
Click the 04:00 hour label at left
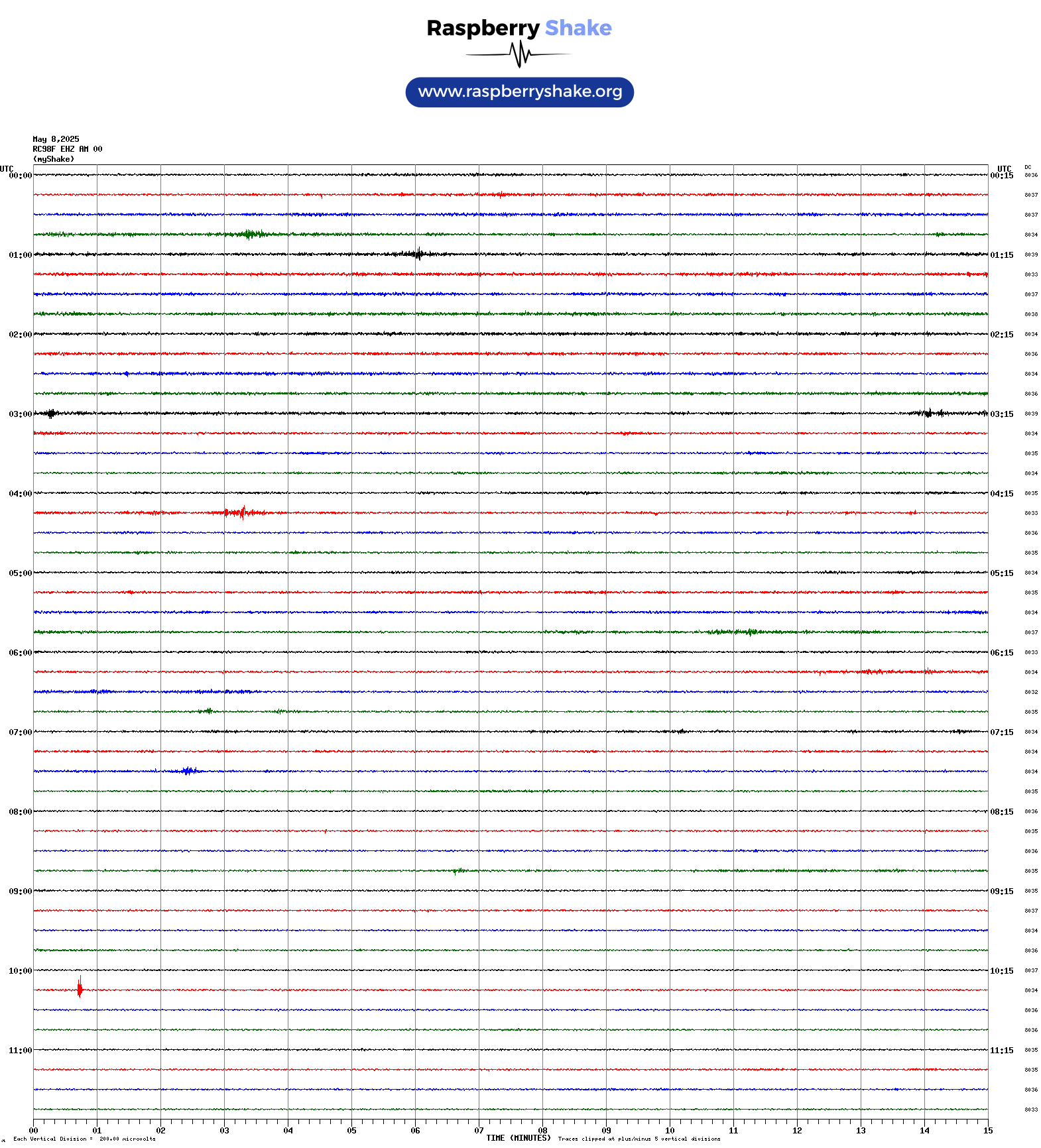point(20,494)
